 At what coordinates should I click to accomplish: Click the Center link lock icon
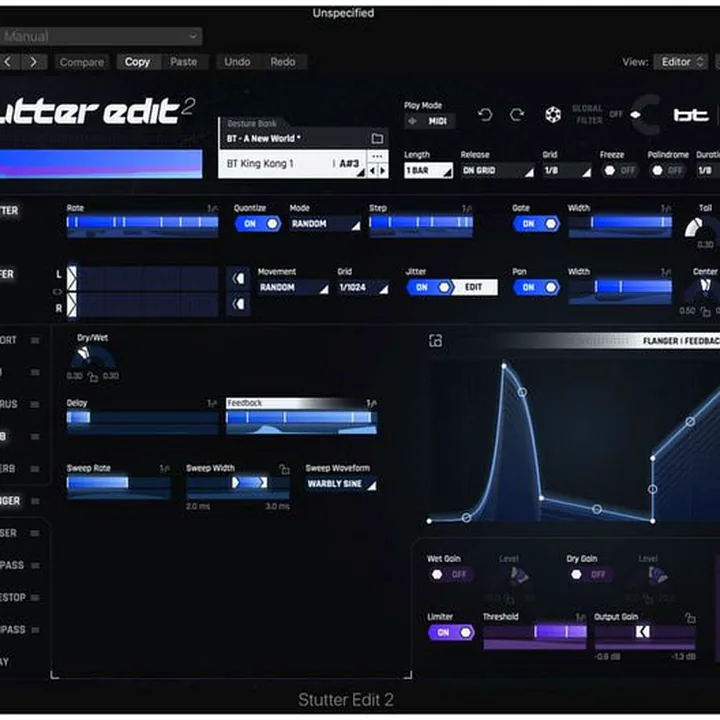(x=705, y=312)
